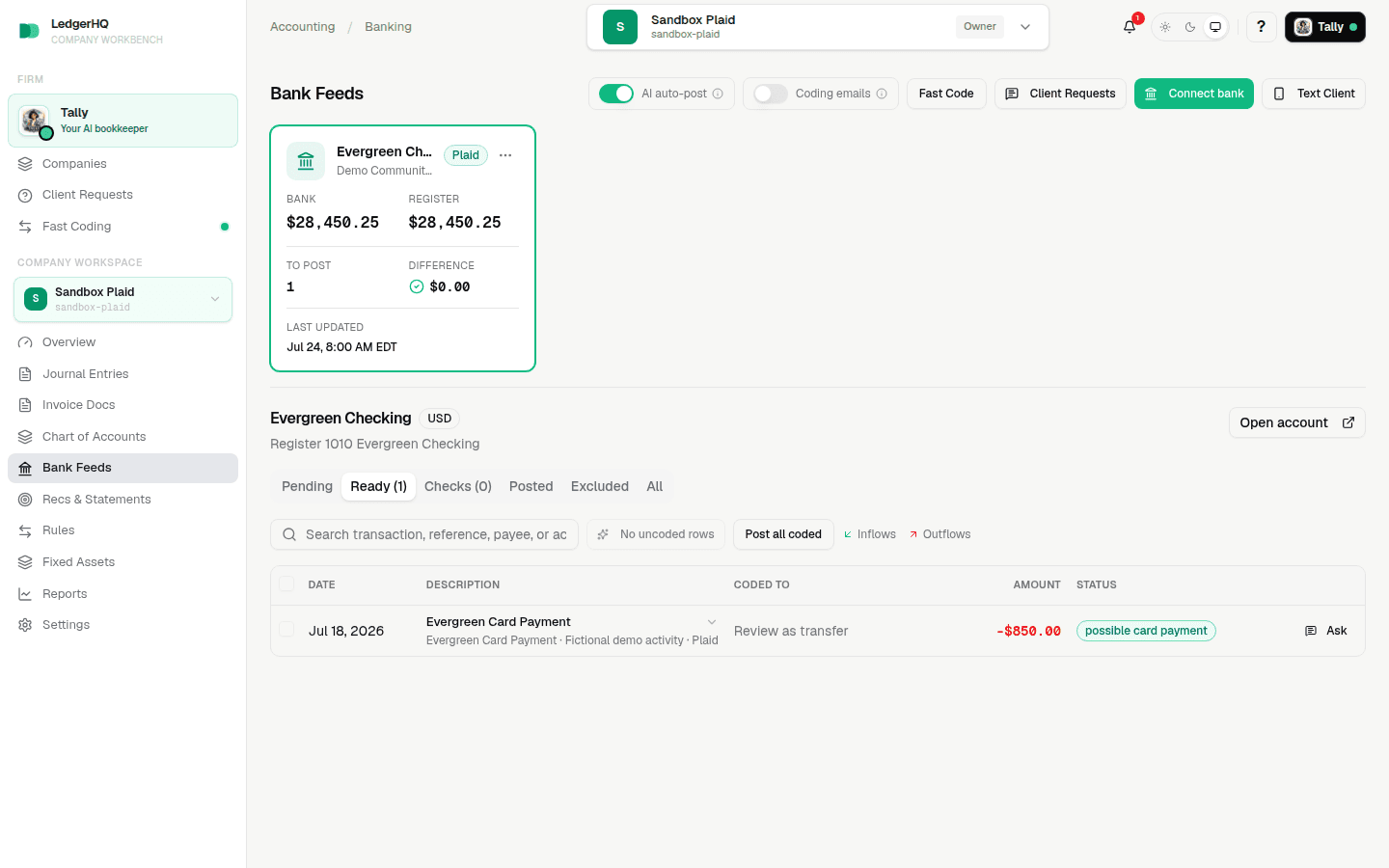Click the No uncoded rows button
The image size is (1389, 868).
pos(656,534)
